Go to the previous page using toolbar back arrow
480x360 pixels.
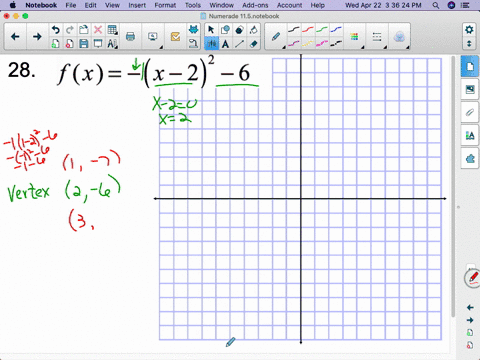15,37
